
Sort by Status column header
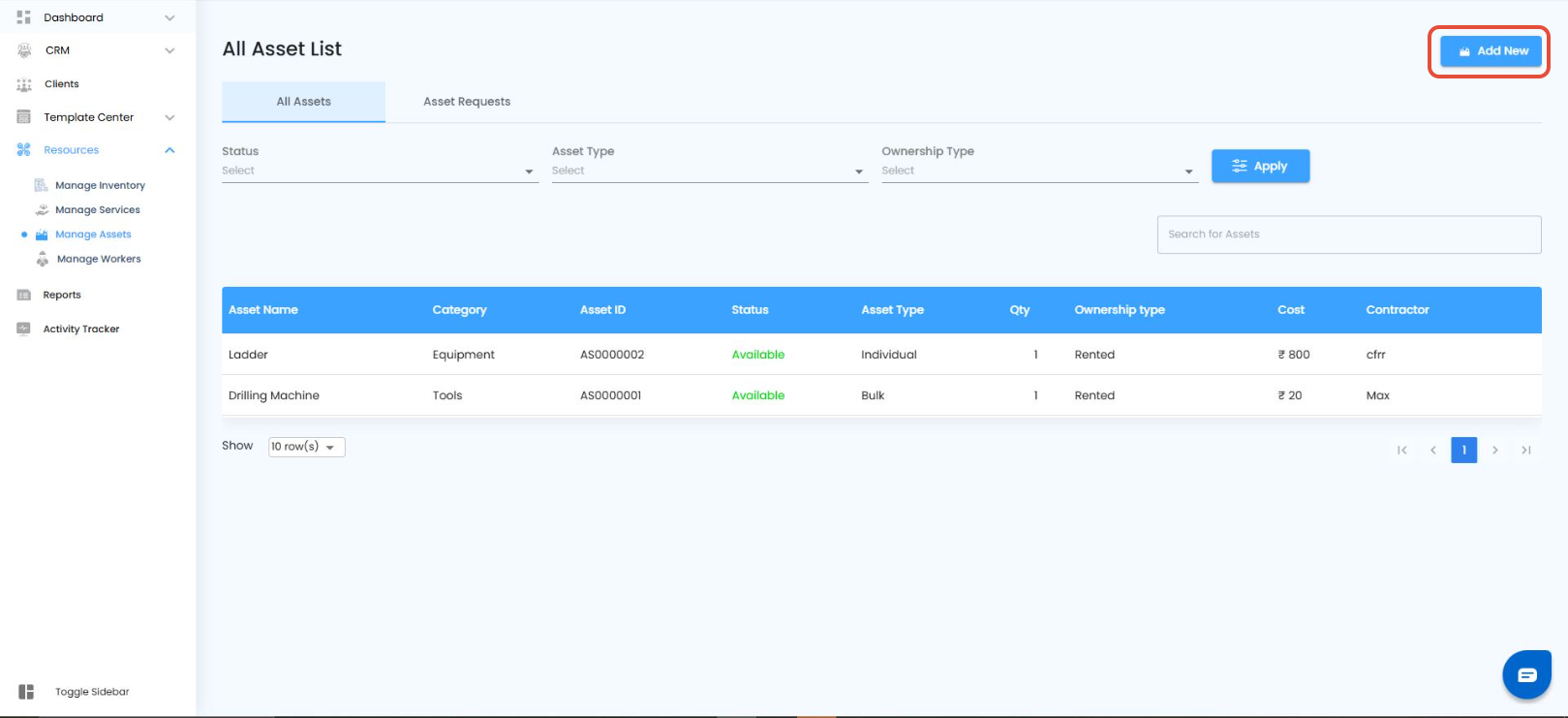point(750,310)
